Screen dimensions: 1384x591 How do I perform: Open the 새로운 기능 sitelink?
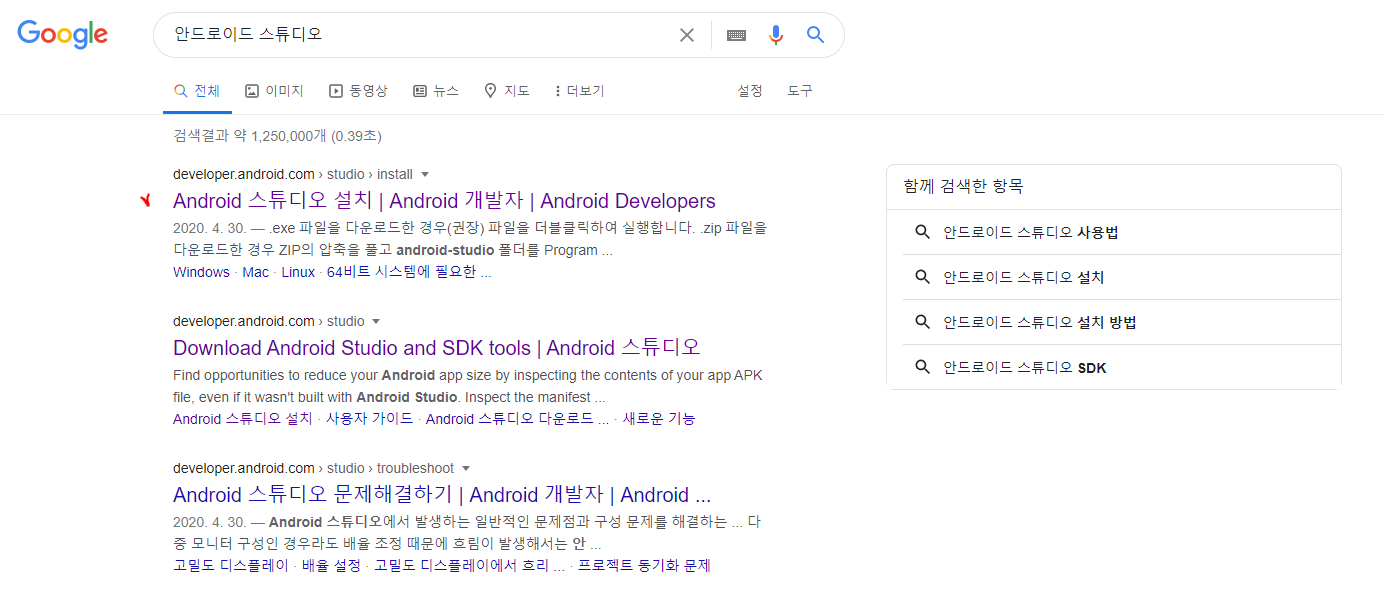point(659,419)
